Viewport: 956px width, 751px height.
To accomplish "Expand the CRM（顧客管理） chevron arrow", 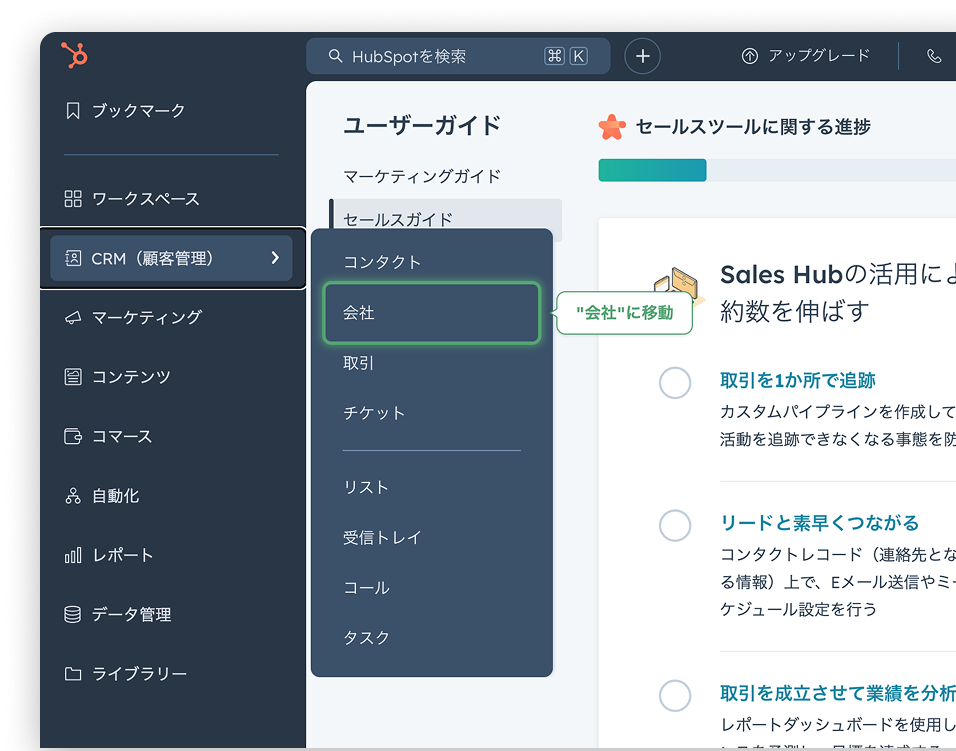I will click(x=275, y=258).
